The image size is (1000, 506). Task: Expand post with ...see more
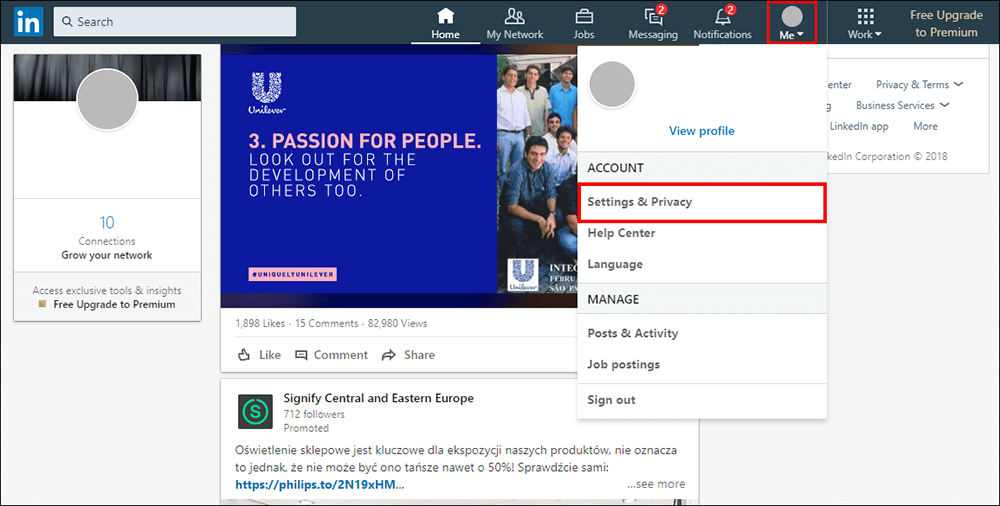(656, 484)
